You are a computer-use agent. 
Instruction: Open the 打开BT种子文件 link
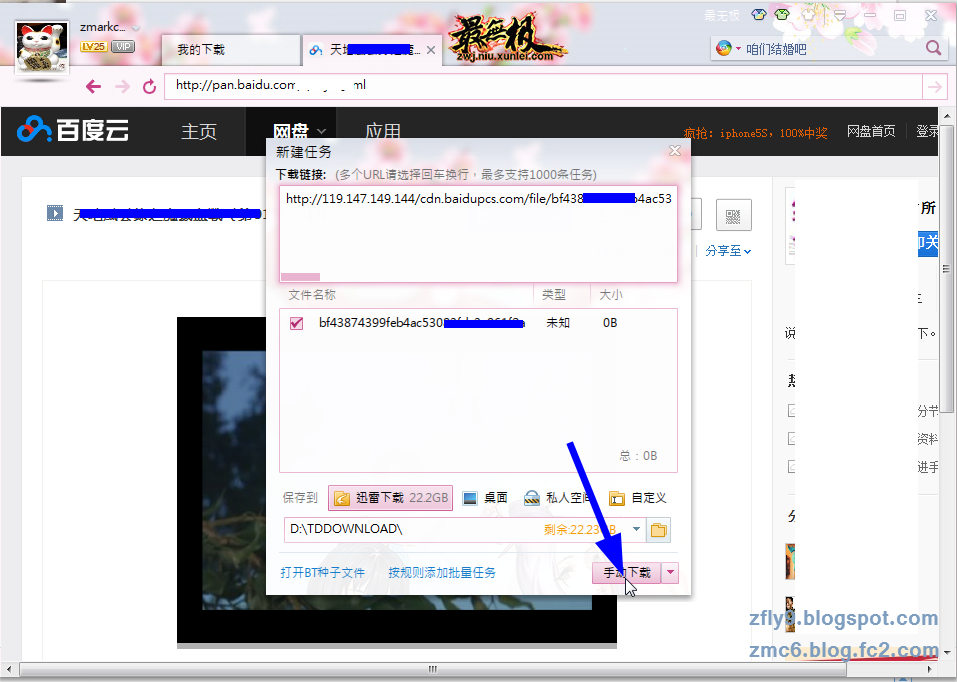(323, 573)
